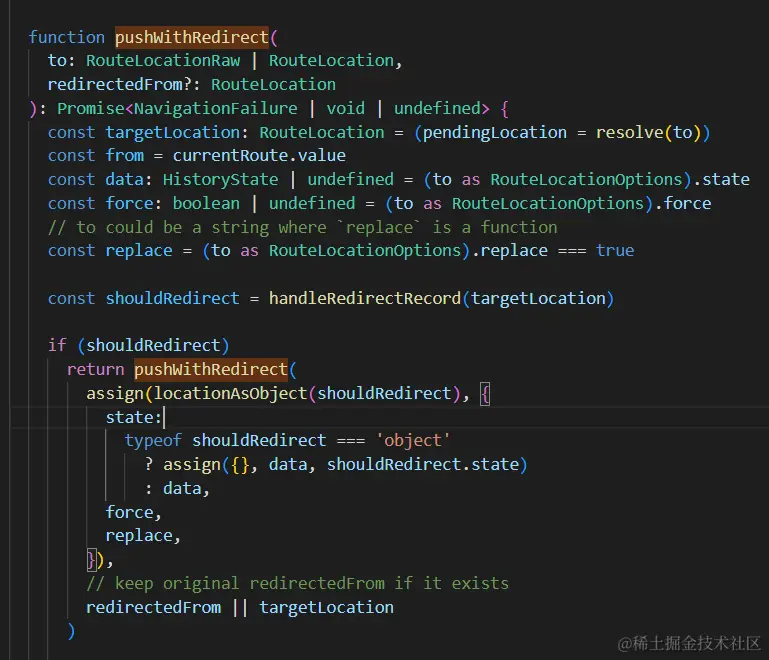
Task: Select currentRoute identifier
Action: tap(230, 155)
